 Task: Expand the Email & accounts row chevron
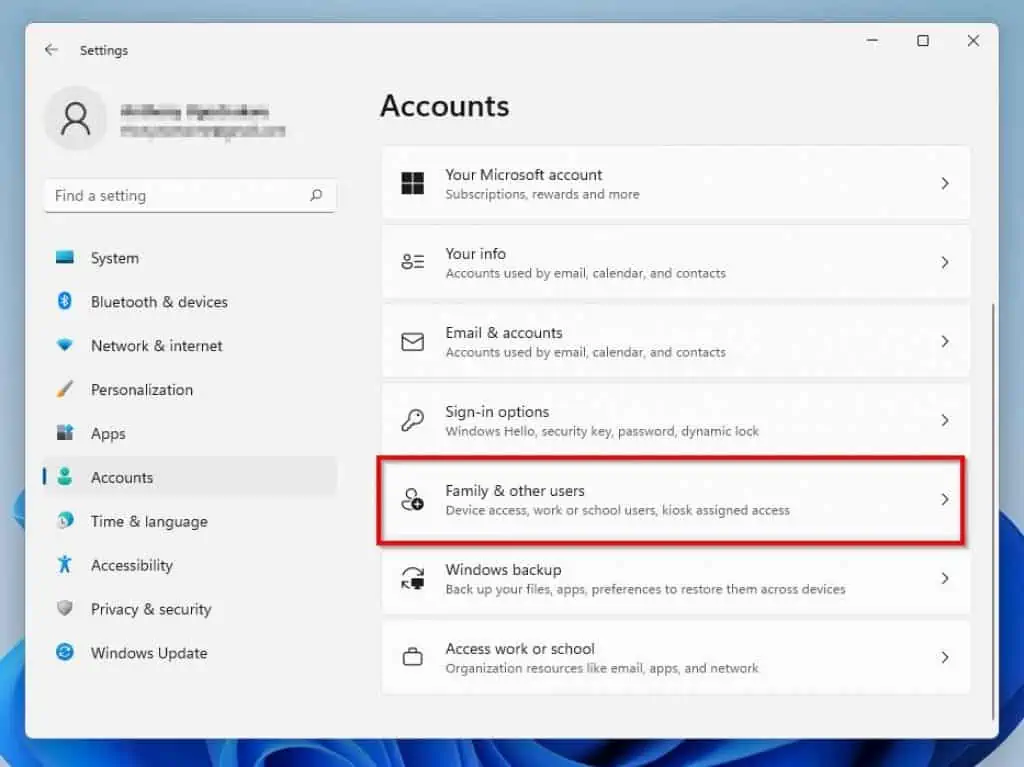click(945, 341)
